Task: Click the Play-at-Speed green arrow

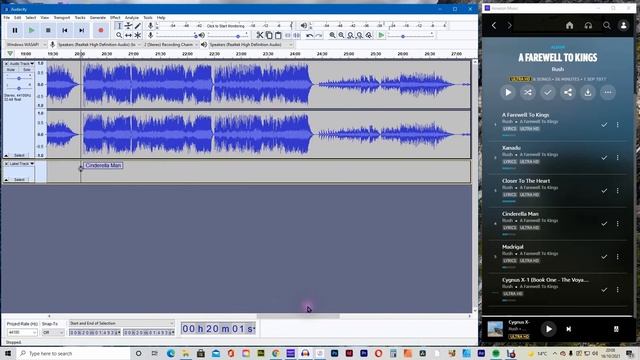Action: tap(381, 35)
